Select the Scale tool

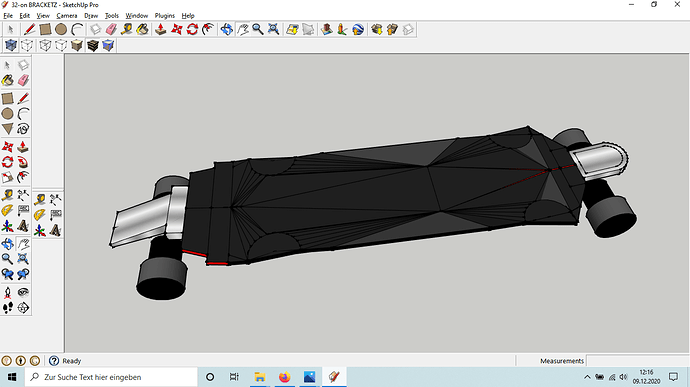coord(7,177)
